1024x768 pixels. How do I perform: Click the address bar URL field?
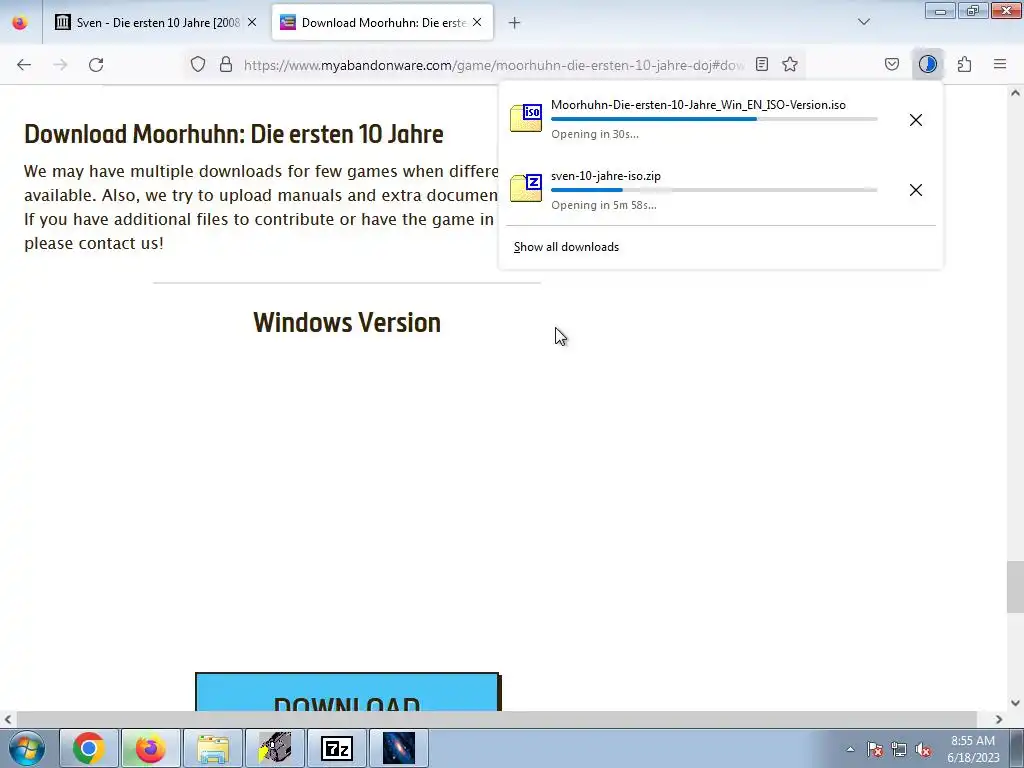494,65
